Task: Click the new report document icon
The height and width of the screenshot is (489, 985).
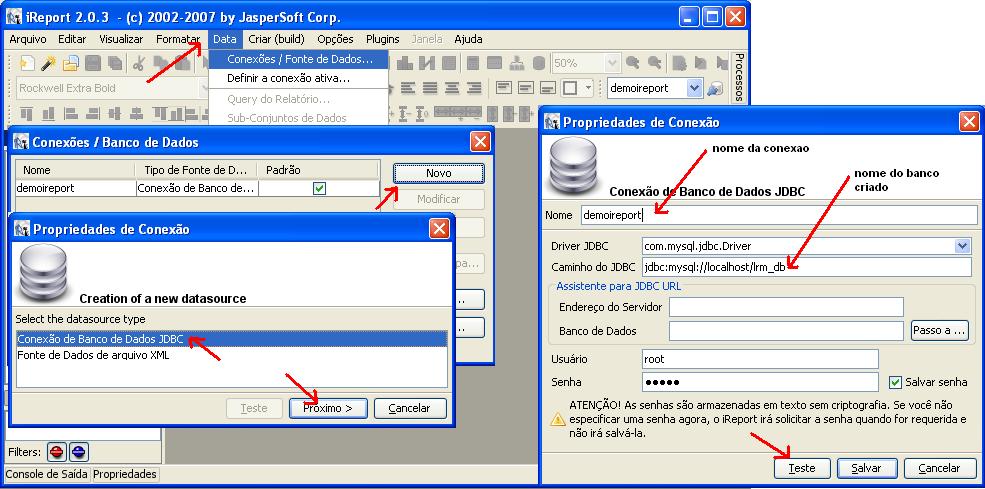Action: pos(26,63)
